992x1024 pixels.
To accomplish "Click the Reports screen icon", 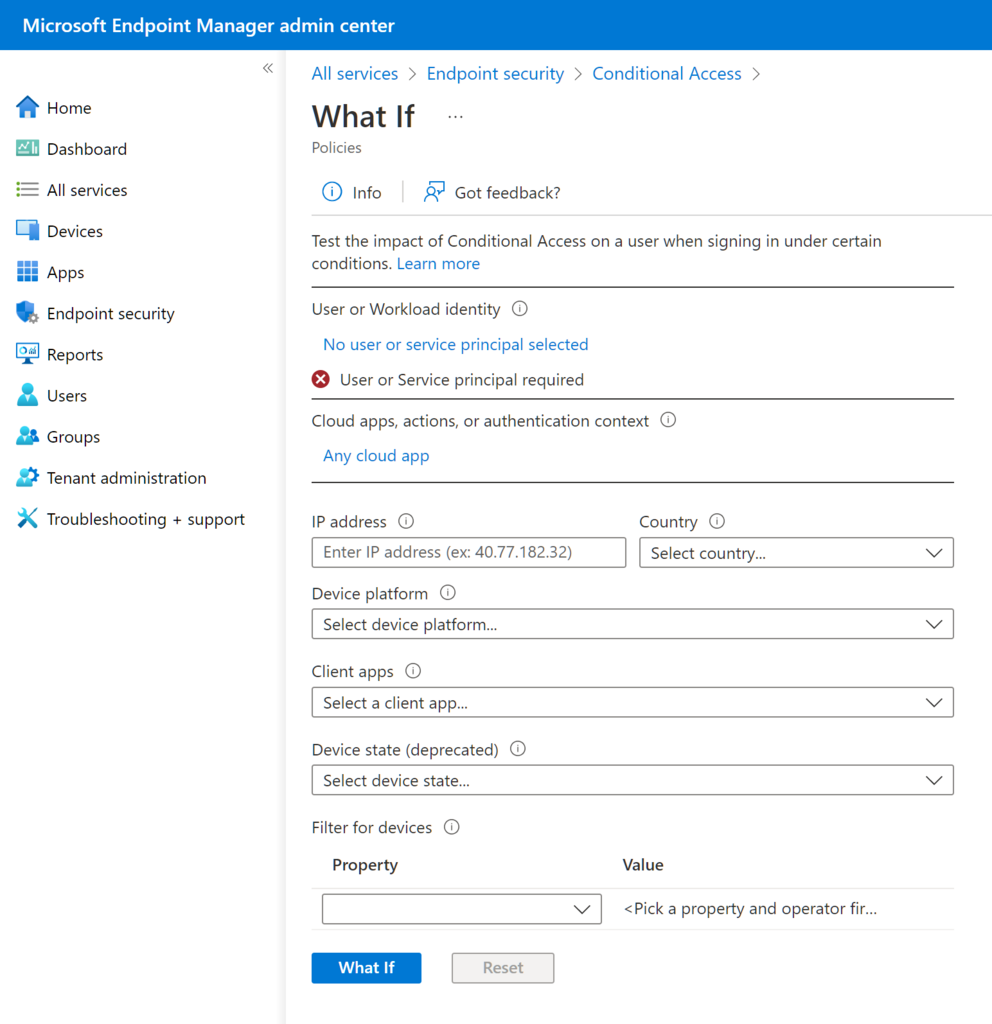I will pos(27,354).
